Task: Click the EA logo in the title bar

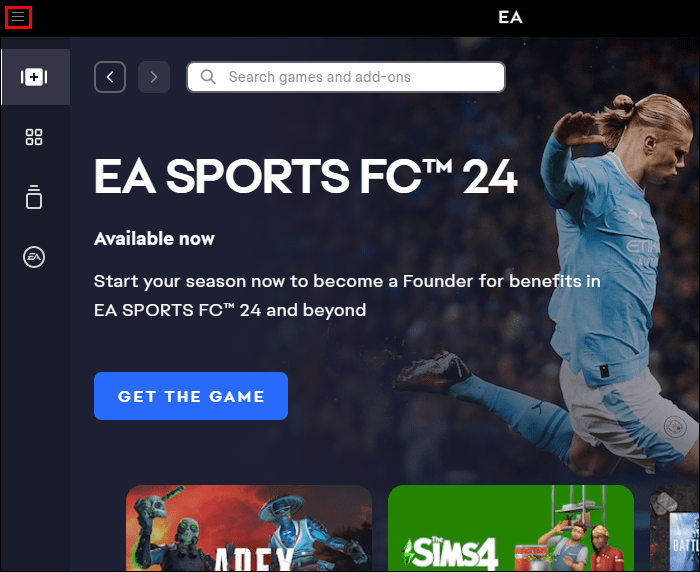Action: pyautogui.click(x=510, y=17)
